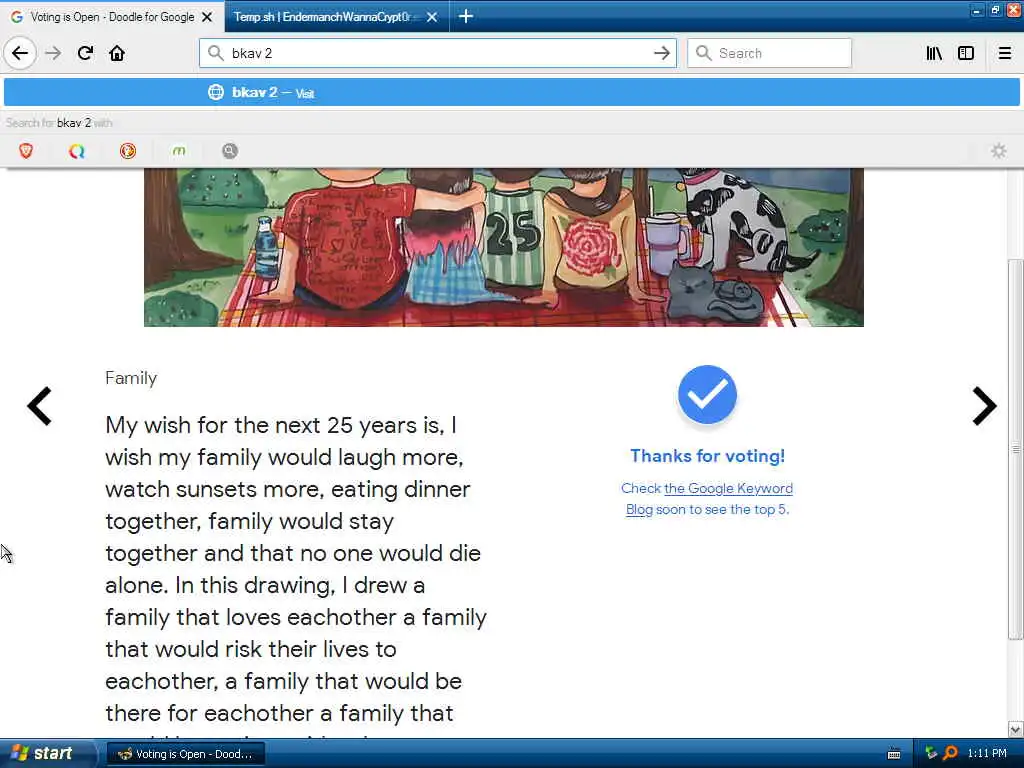Select the bkav 2 Visit suggestion

(x=511, y=93)
